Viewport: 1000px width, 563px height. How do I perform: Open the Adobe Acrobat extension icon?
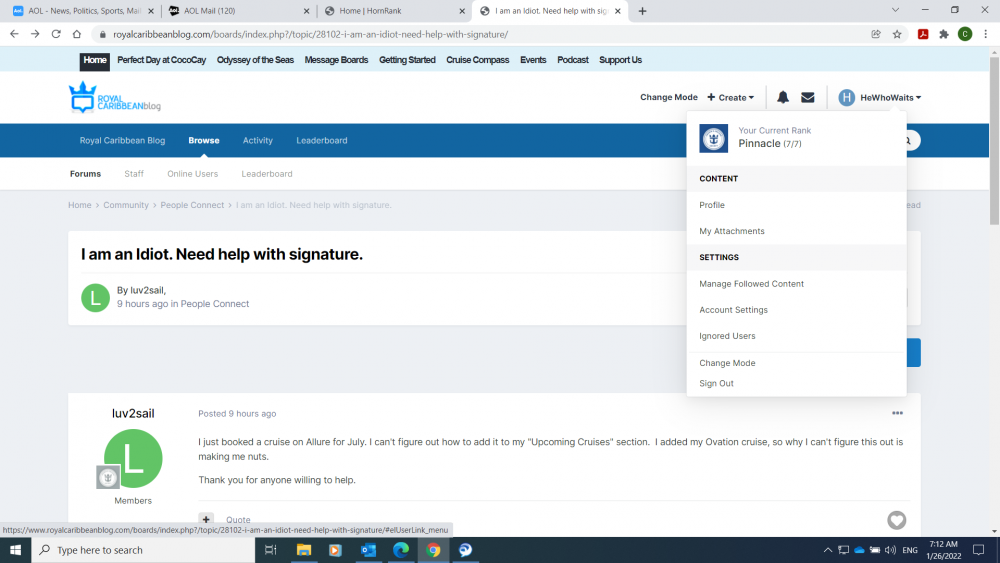coord(923,34)
